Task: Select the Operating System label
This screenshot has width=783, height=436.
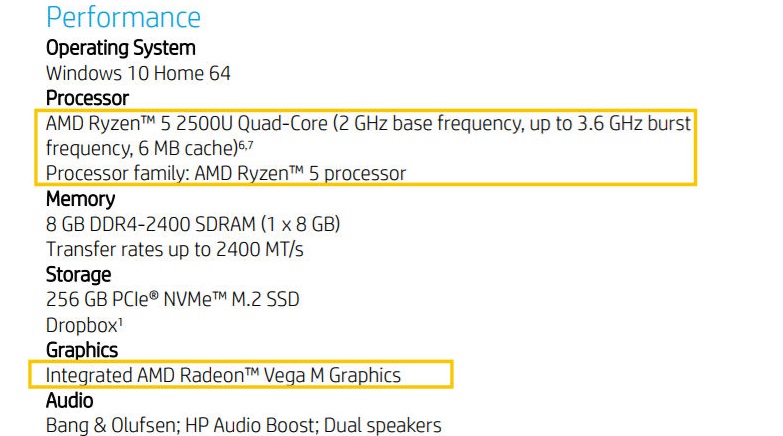Action: click(121, 47)
